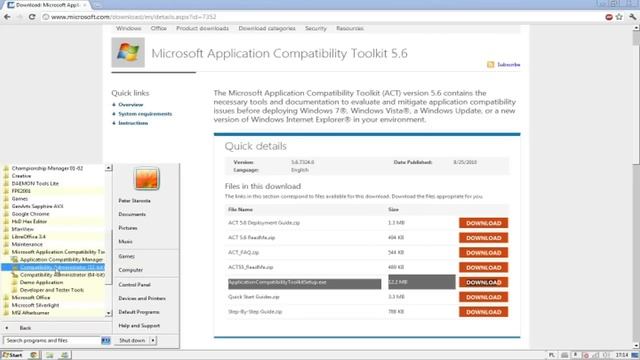640x360 pixels.
Task: Click the browser address bar
Action: click(322, 17)
